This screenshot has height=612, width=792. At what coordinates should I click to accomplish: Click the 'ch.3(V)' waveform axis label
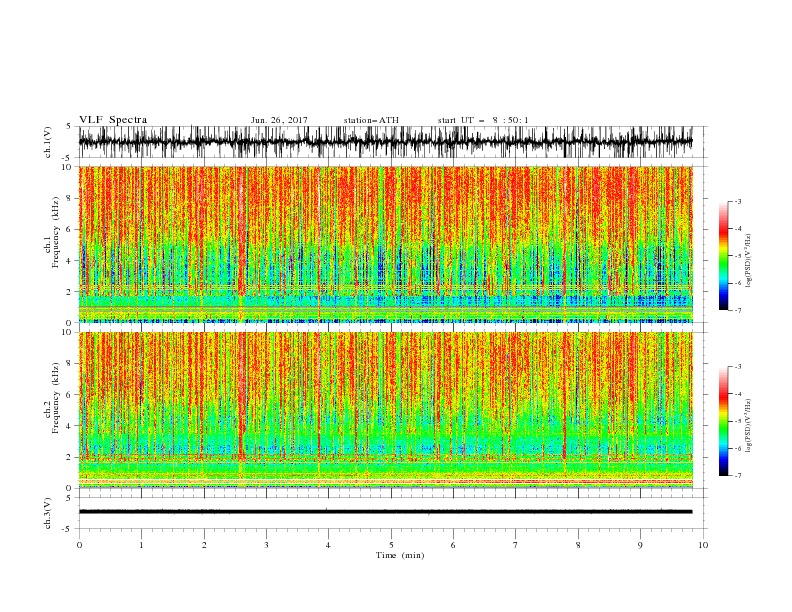pyautogui.click(x=48, y=513)
